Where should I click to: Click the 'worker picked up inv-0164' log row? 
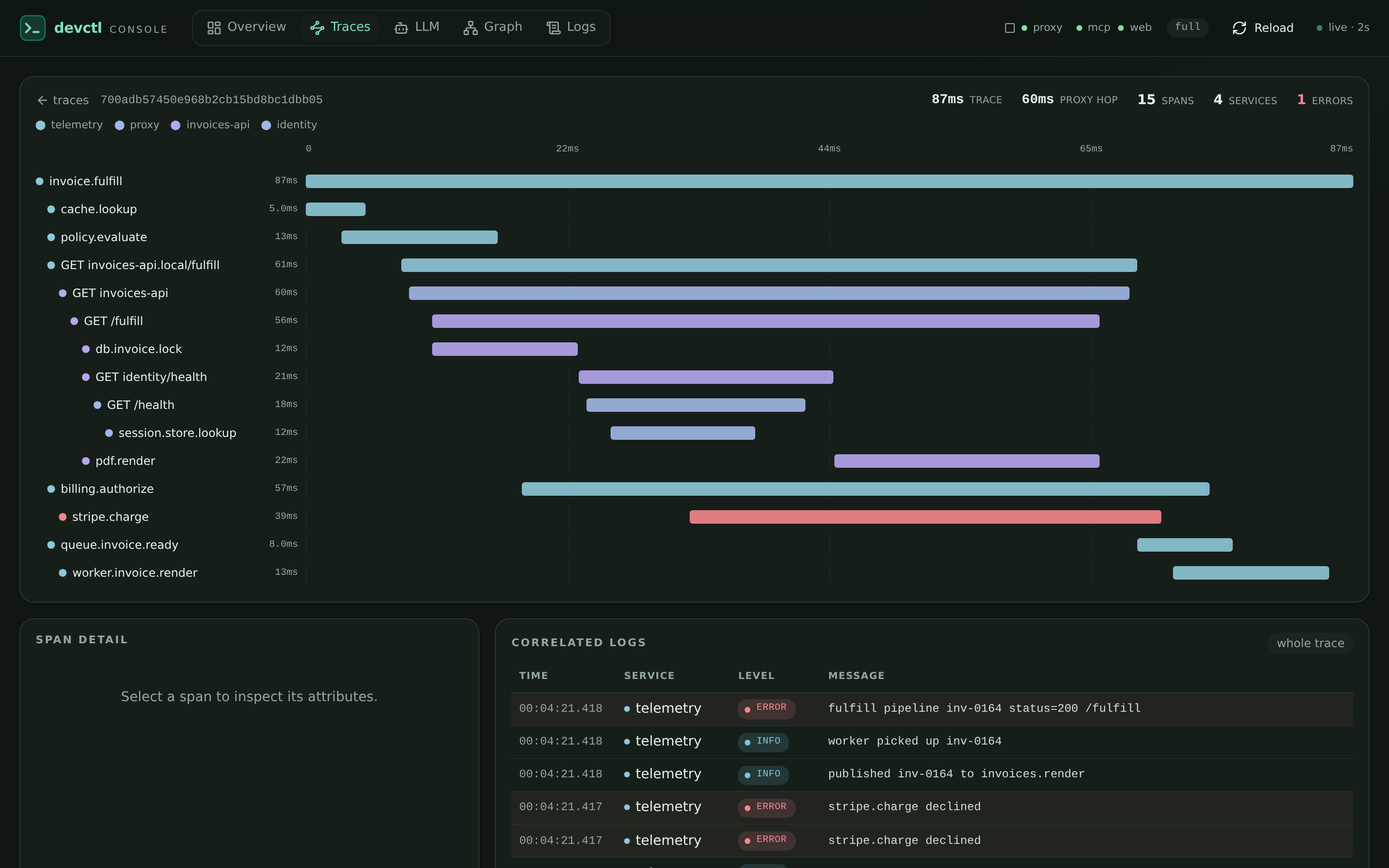932,741
